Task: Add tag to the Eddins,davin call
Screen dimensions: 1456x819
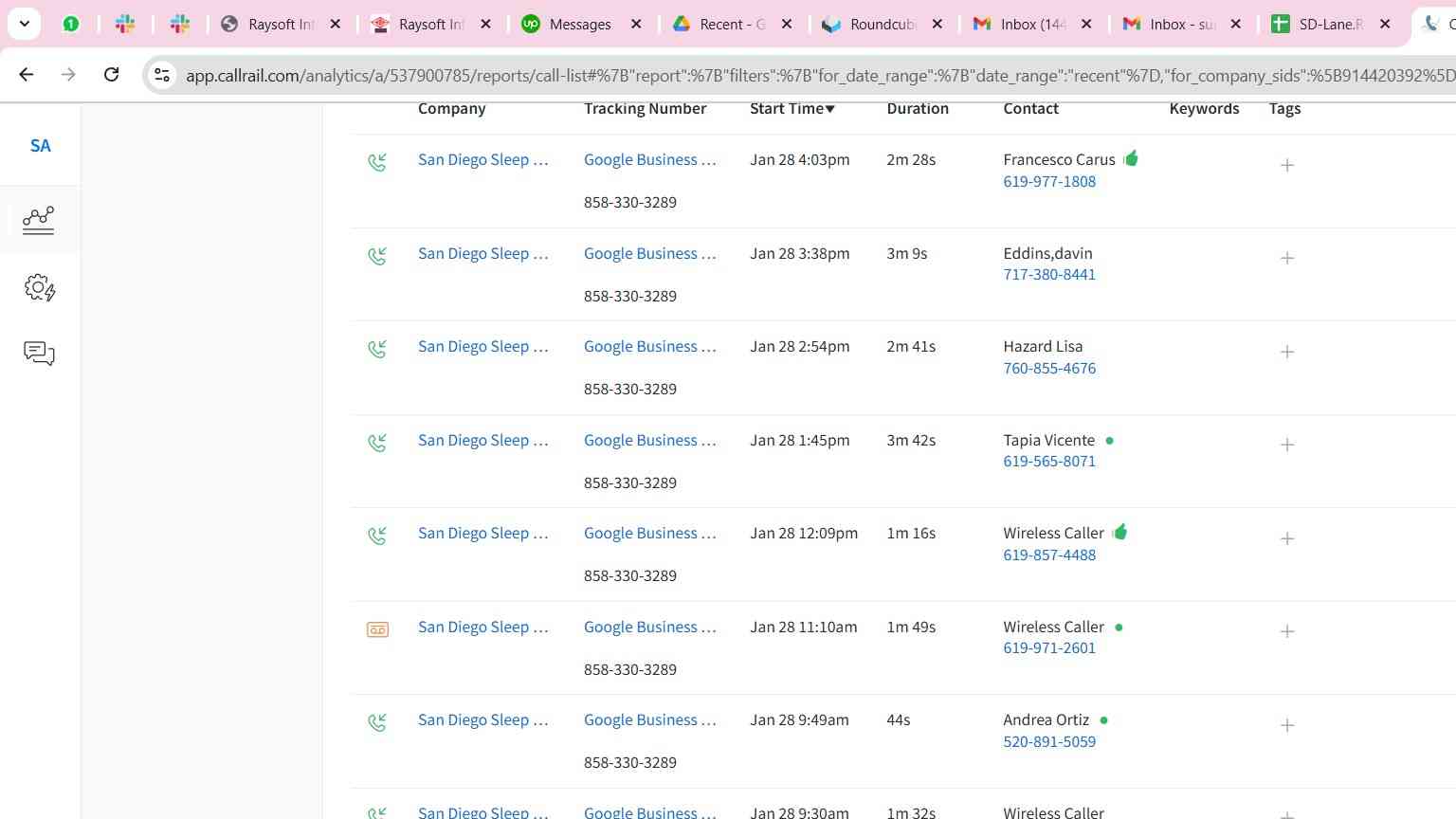Action: (x=1286, y=258)
